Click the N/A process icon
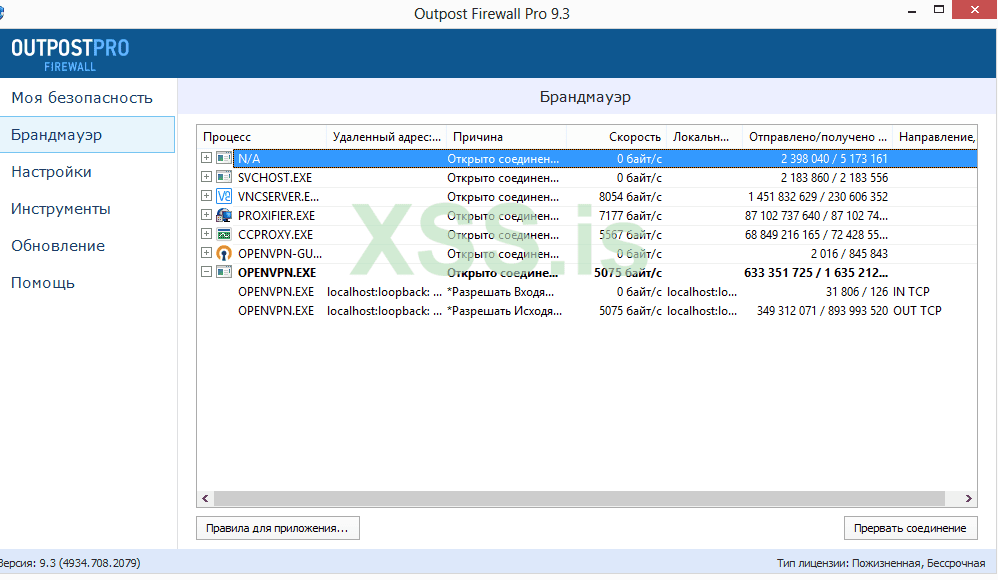The height and width of the screenshot is (580, 998). 223,158
